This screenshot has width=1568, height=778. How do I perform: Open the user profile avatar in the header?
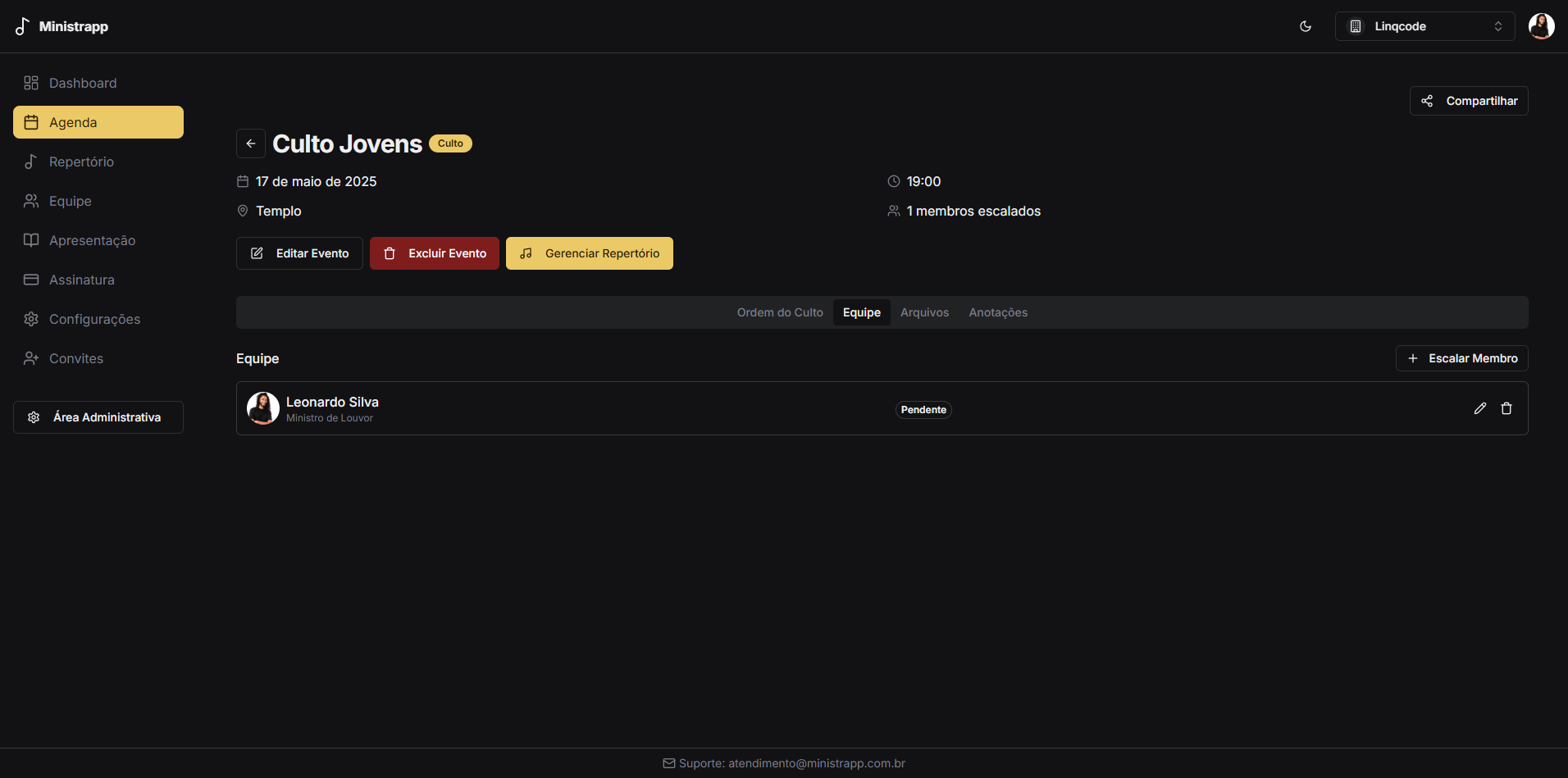tap(1540, 26)
